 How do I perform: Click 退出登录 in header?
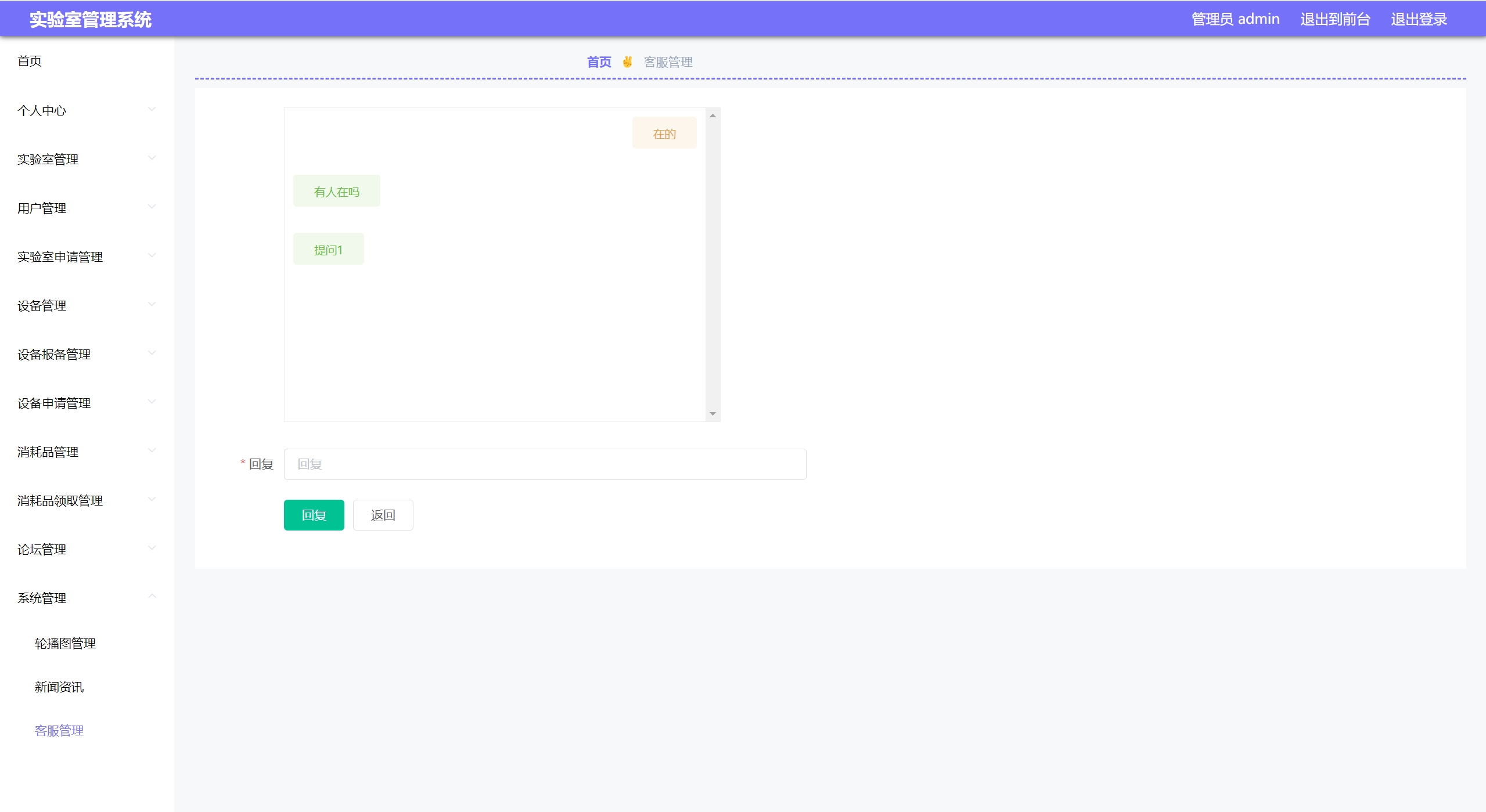click(1418, 19)
